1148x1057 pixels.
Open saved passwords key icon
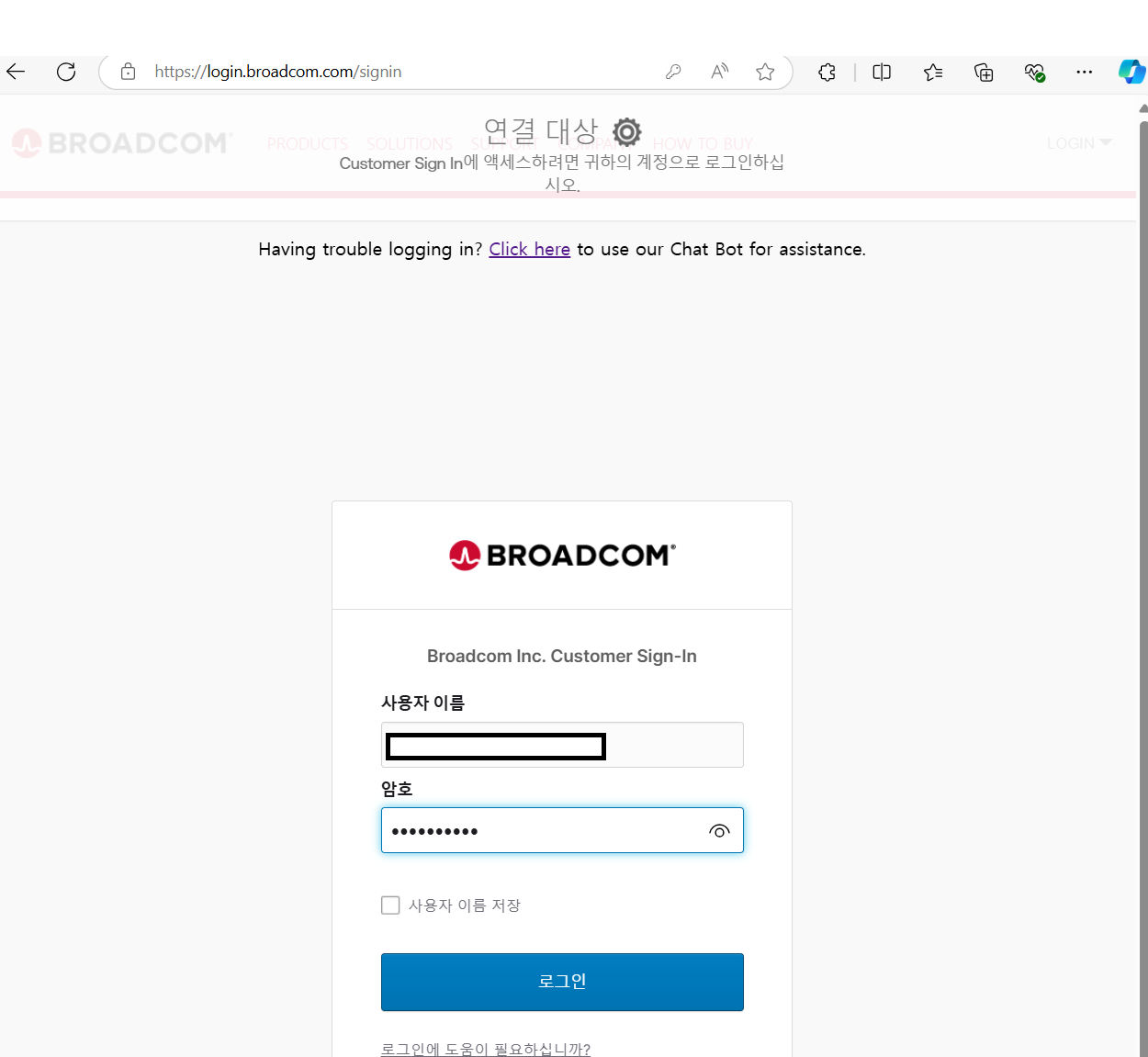(x=673, y=72)
